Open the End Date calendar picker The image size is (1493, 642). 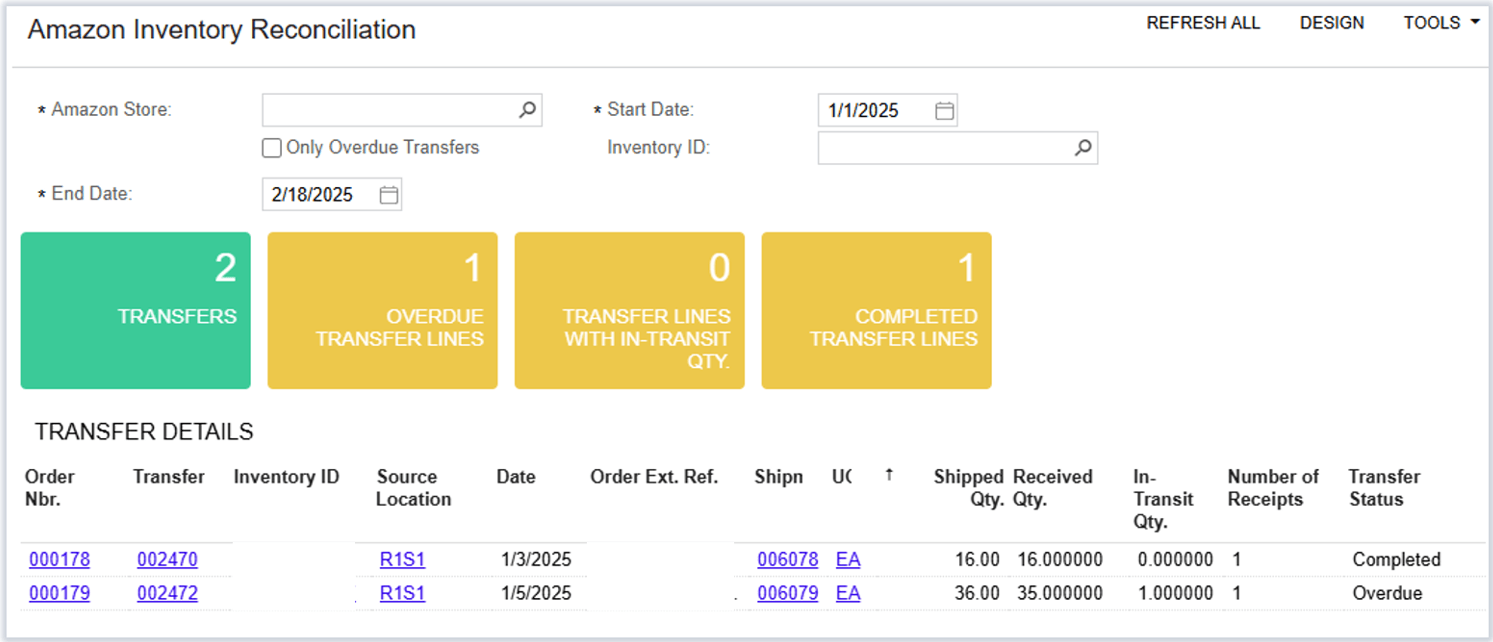(x=389, y=195)
